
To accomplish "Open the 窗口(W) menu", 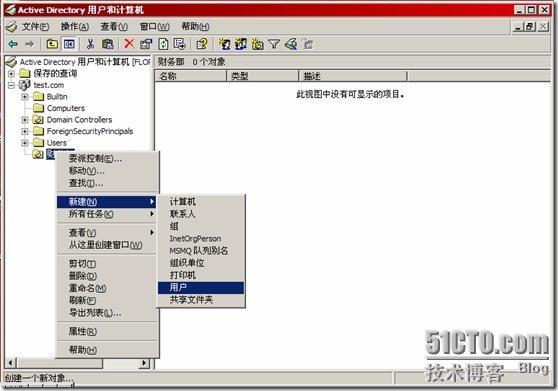I will tap(154, 27).
